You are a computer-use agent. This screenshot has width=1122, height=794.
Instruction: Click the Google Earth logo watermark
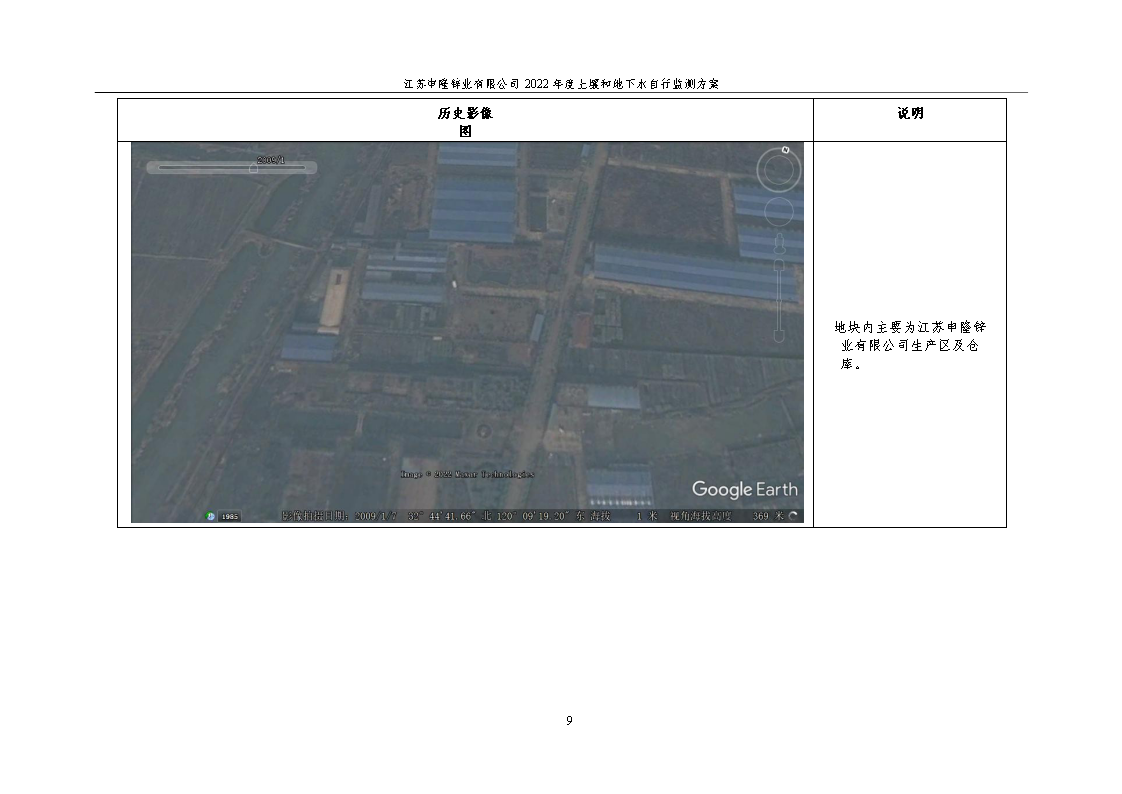tap(744, 489)
